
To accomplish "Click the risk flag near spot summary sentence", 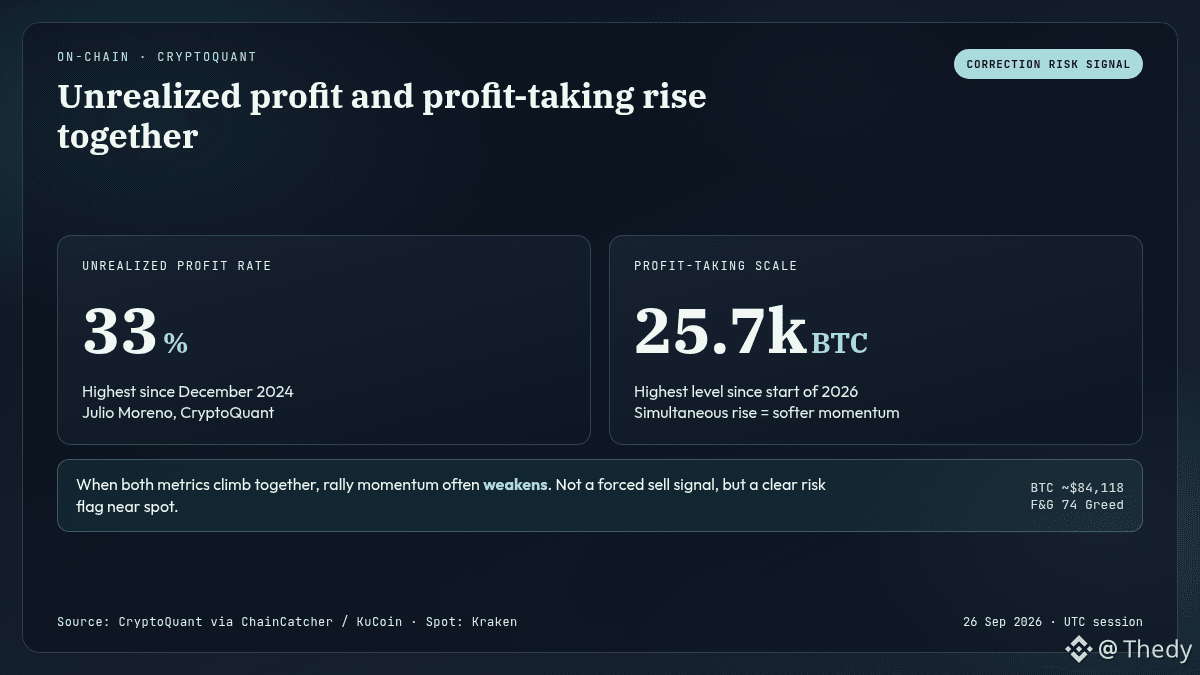I will coord(451,496).
